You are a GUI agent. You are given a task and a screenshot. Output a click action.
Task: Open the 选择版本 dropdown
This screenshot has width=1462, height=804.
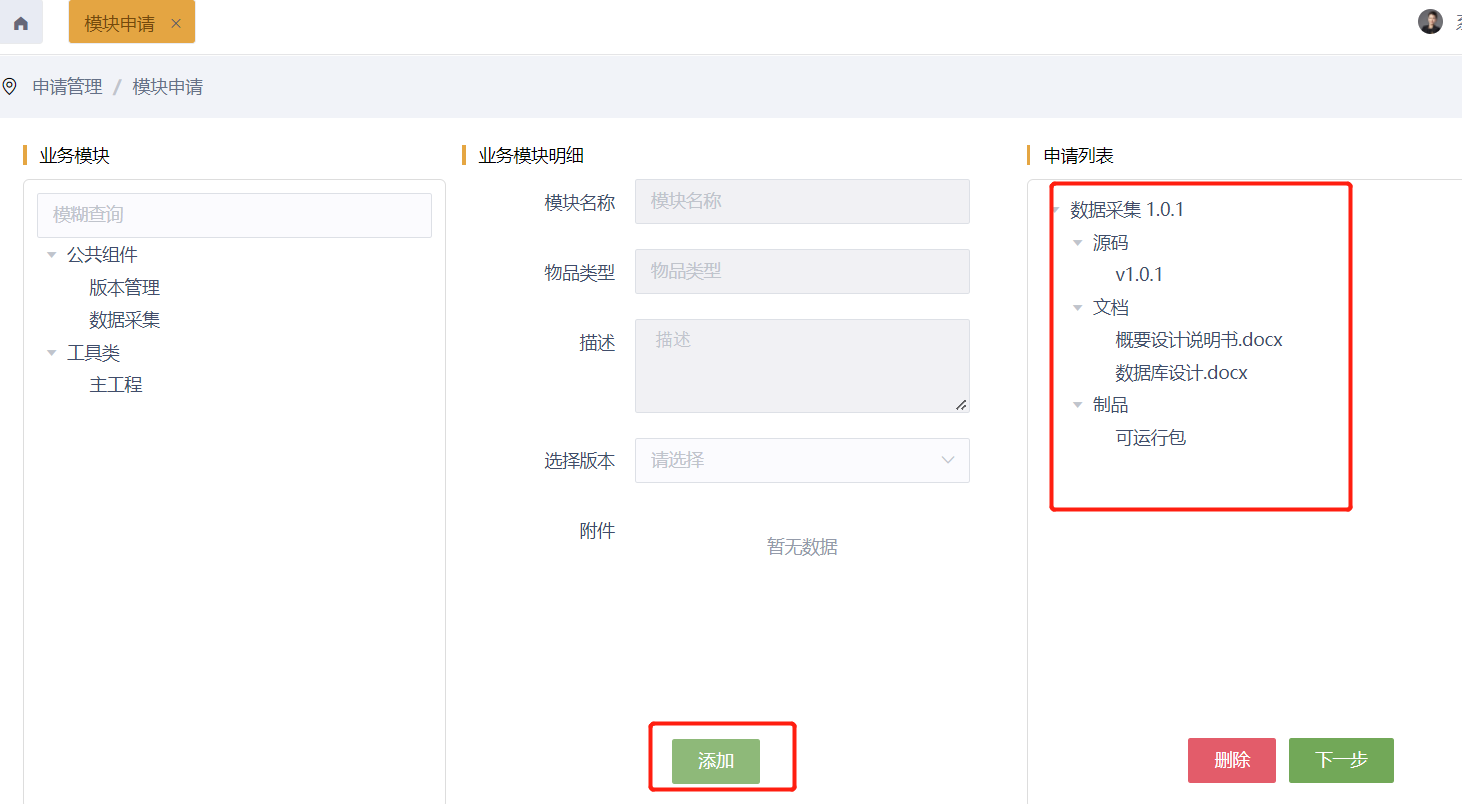(802, 460)
